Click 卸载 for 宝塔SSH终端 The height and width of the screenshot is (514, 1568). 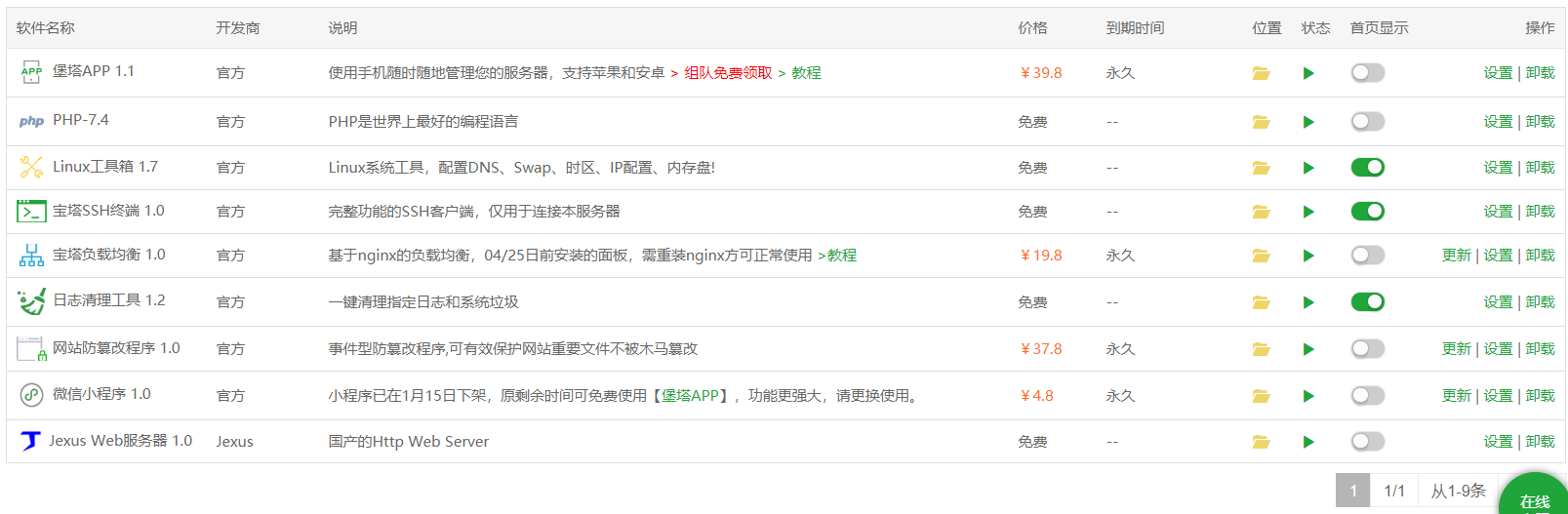coord(1540,212)
